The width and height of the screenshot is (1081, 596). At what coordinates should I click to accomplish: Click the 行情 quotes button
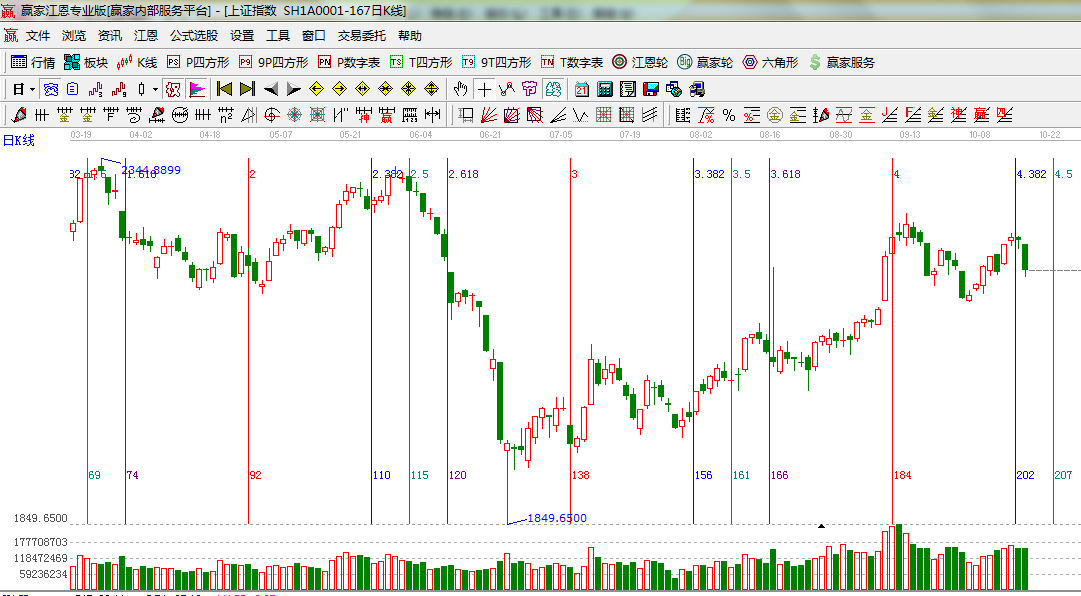pos(33,62)
